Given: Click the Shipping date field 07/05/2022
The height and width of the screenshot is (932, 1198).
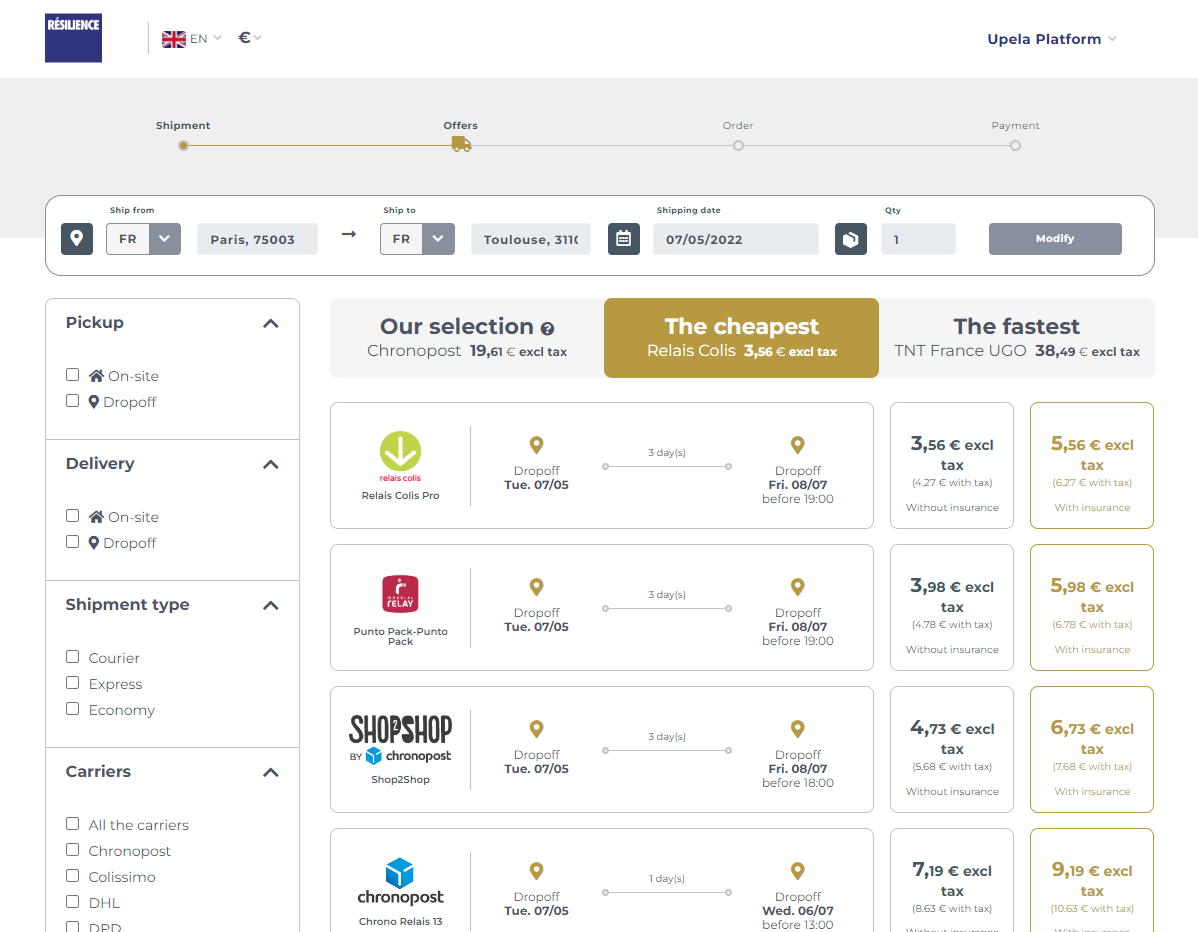Looking at the screenshot, I should (736, 239).
